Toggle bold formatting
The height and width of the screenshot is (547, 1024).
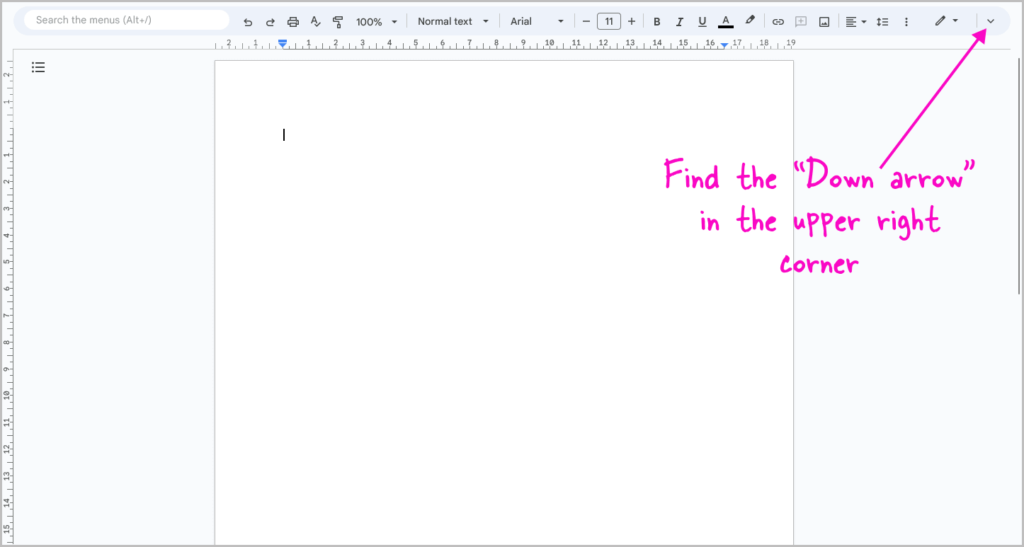click(x=657, y=22)
